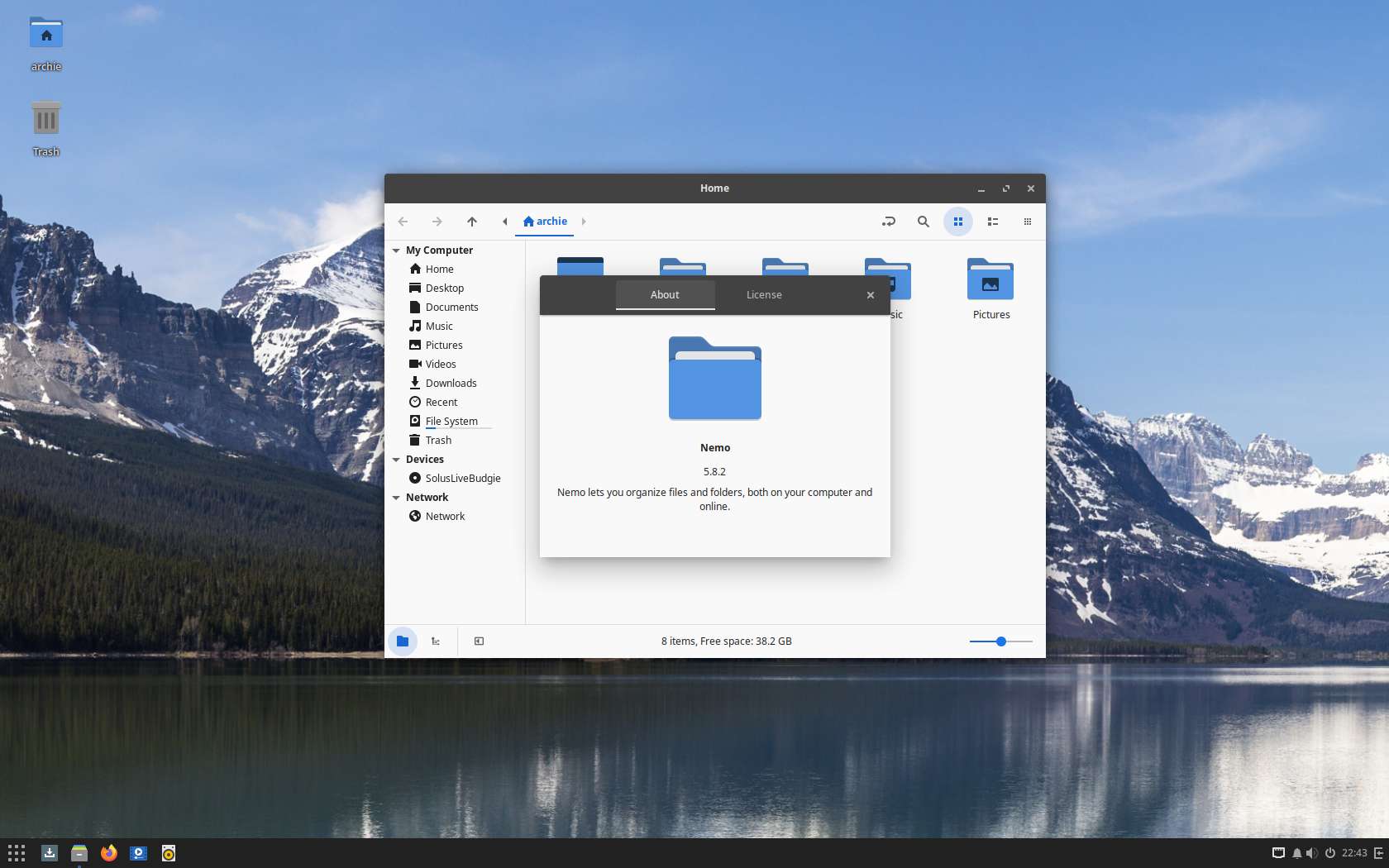Viewport: 1389px width, 868px height.
Task: Adjust the zoom slider in status bar
Action: [x=1001, y=641]
